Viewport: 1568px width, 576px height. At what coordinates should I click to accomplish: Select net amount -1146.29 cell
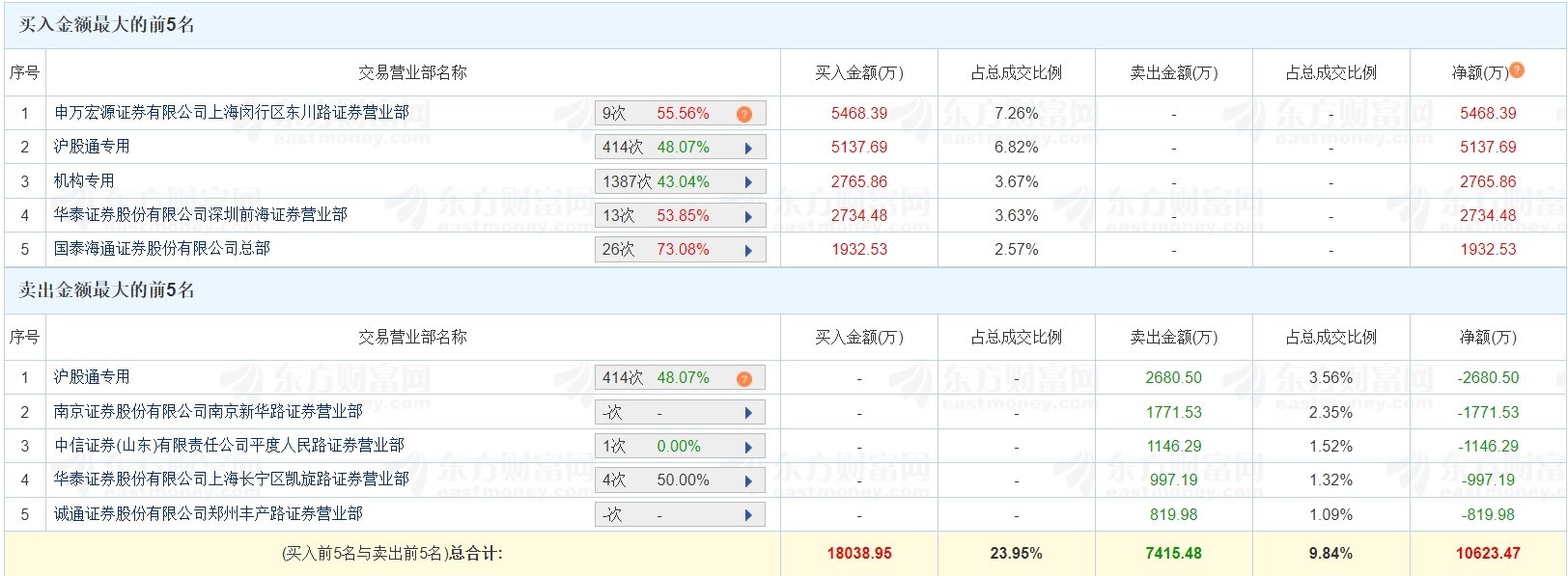tap(1489, 447)
